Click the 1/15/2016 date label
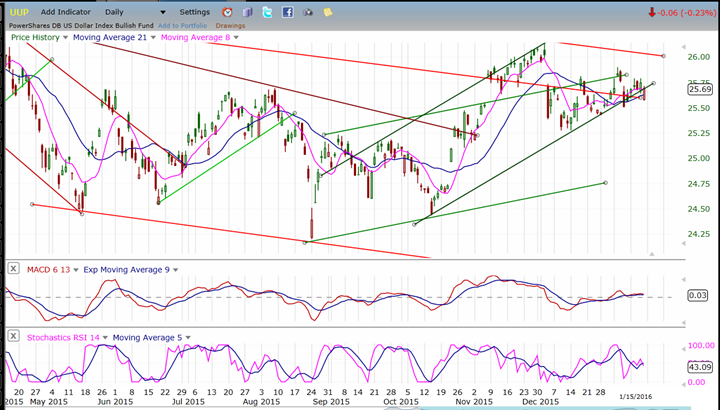This screenshot has height=410, width=720. 635,396
